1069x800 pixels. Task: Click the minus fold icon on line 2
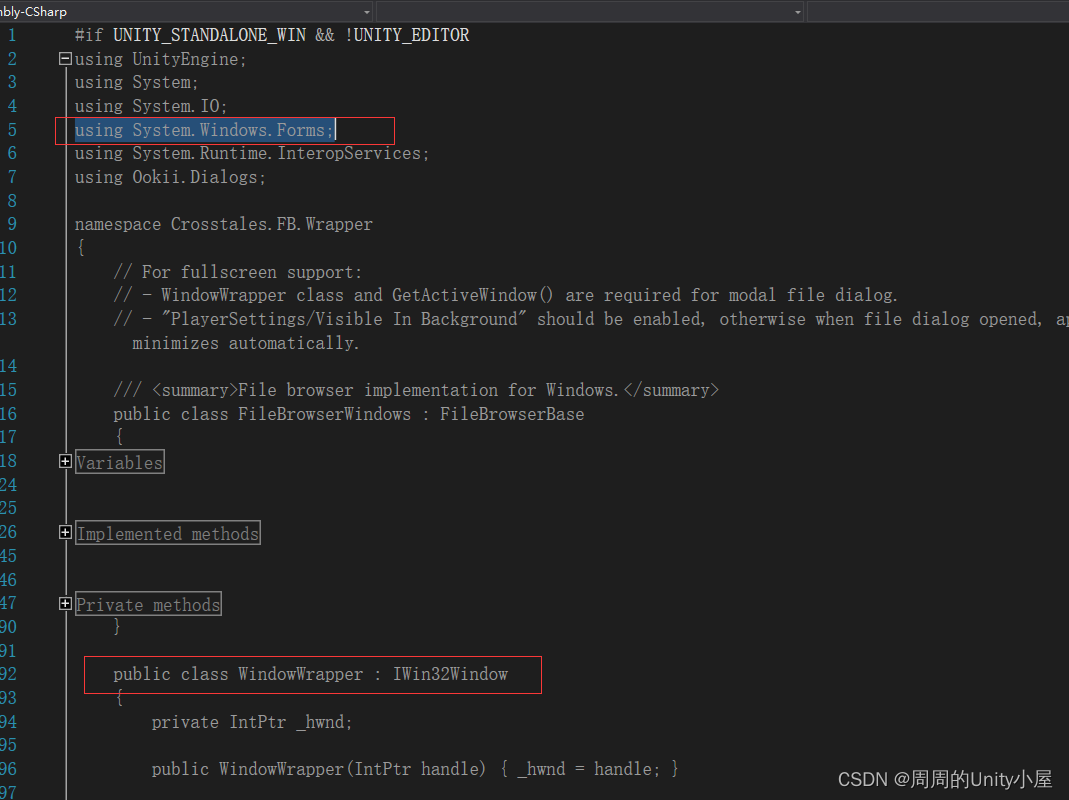pyautogui.click(x=64, y=58)
